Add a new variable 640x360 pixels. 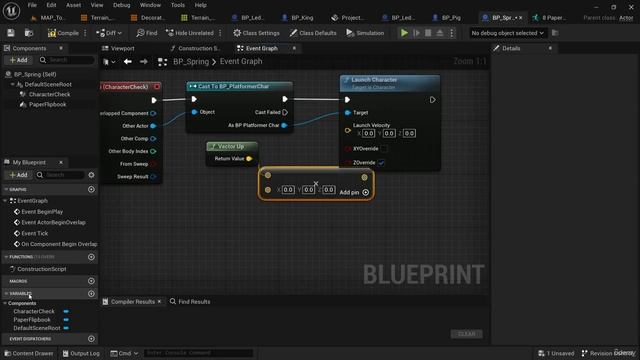(x=91, y=293)
